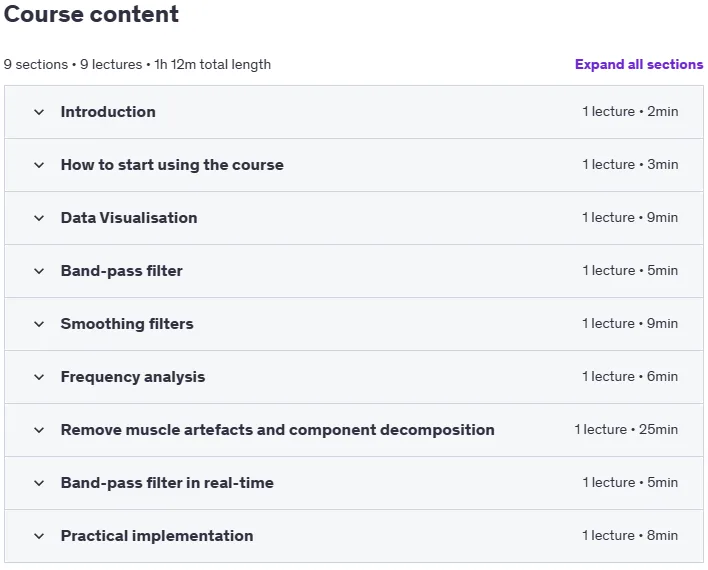Image resolution: width=708 pixels, height=570 pixels.
Task: Expand the Introduction section chevron
Action: click(39, 112)
